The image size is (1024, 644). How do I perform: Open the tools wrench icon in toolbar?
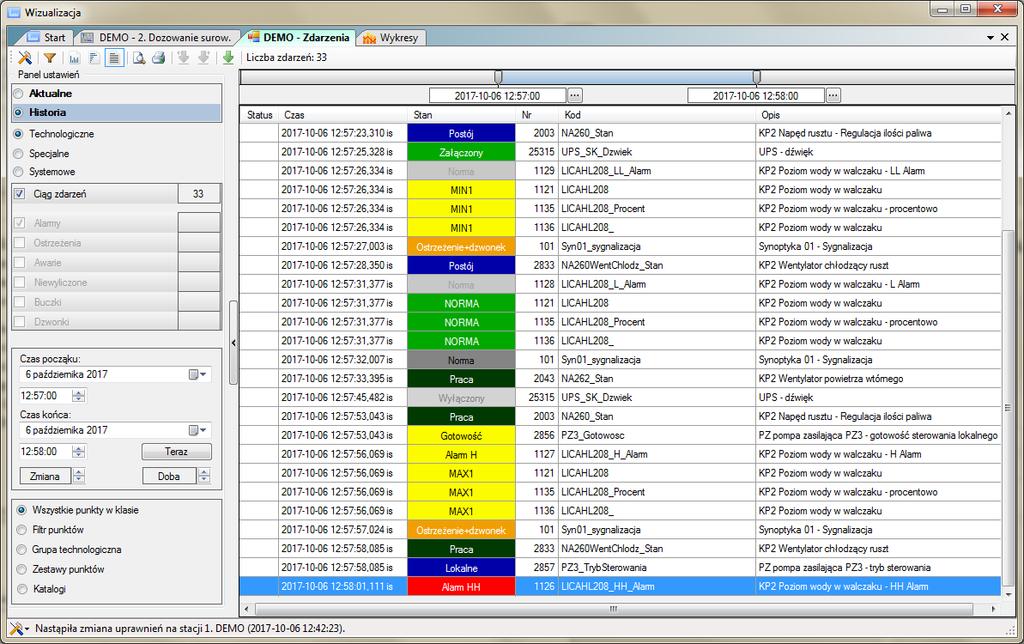coord(25,57)
